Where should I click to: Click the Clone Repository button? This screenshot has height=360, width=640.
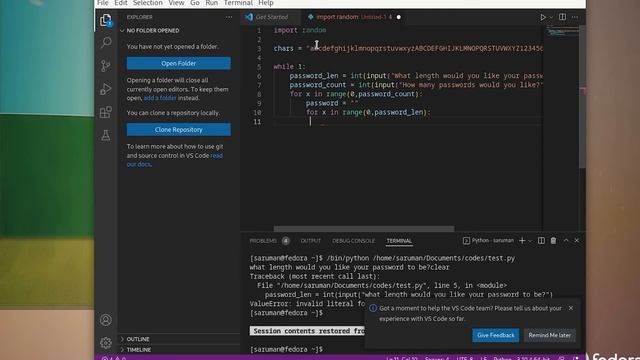pyautogui.click(x=178, y=129)
